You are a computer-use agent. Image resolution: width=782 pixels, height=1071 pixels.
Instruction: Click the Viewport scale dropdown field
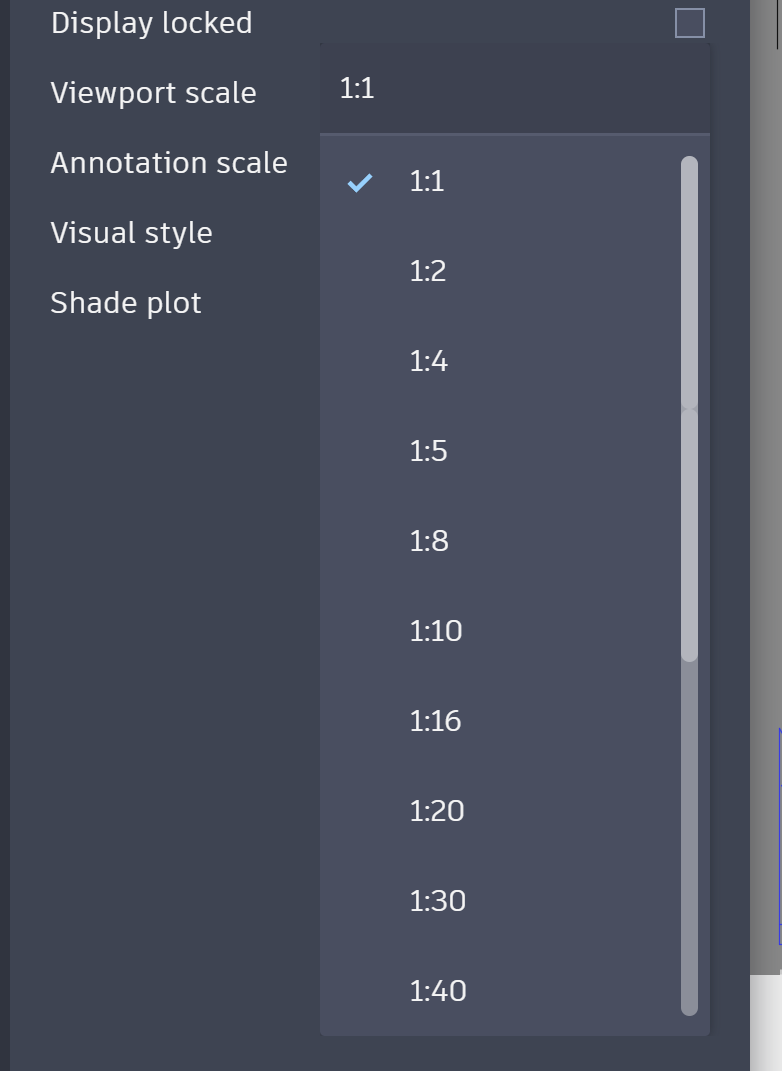click(x=514, y=89)
